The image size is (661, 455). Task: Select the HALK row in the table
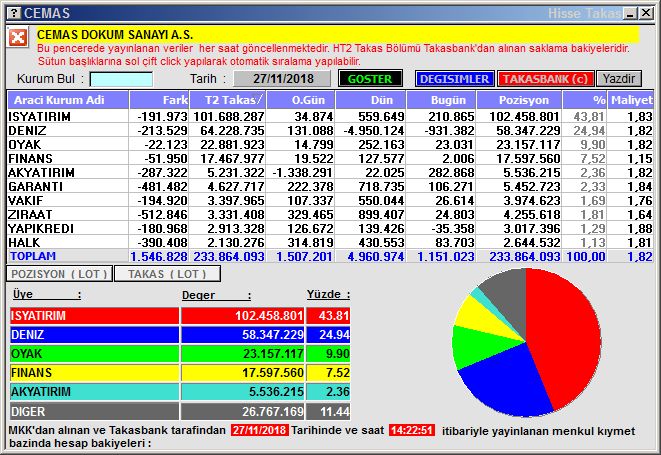(x=330, y=242)
